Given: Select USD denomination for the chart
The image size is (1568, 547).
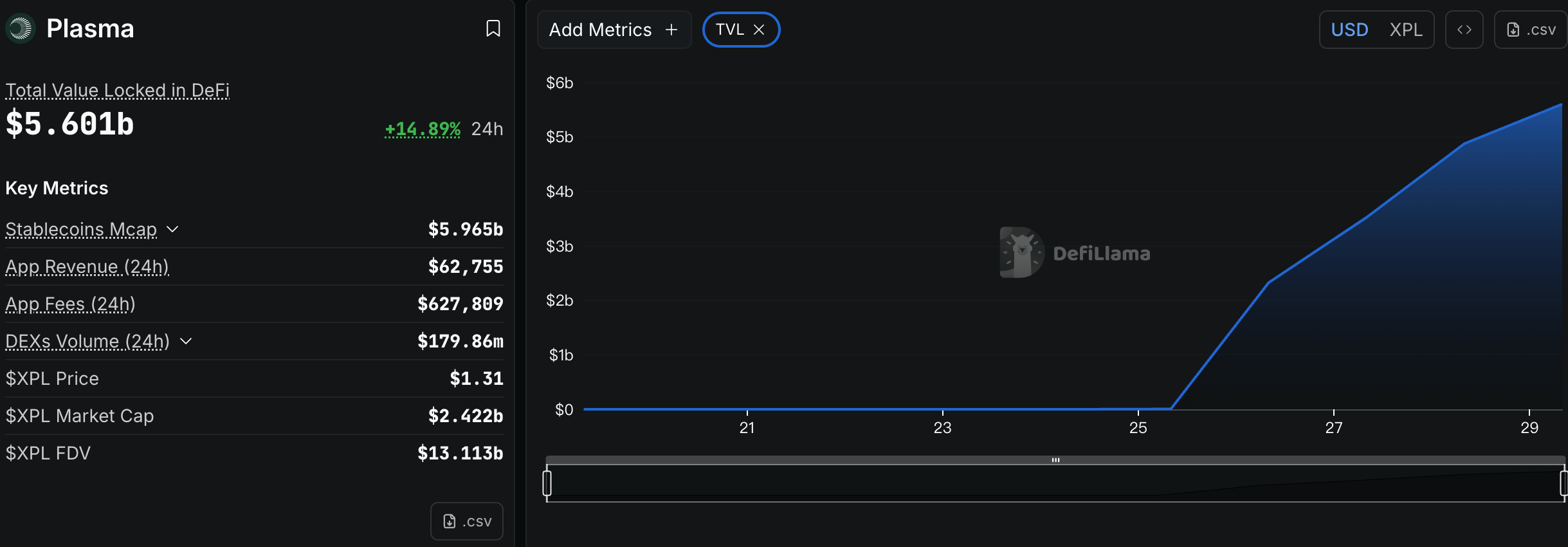Looking at the screenshot, I should pos(1349,29).
